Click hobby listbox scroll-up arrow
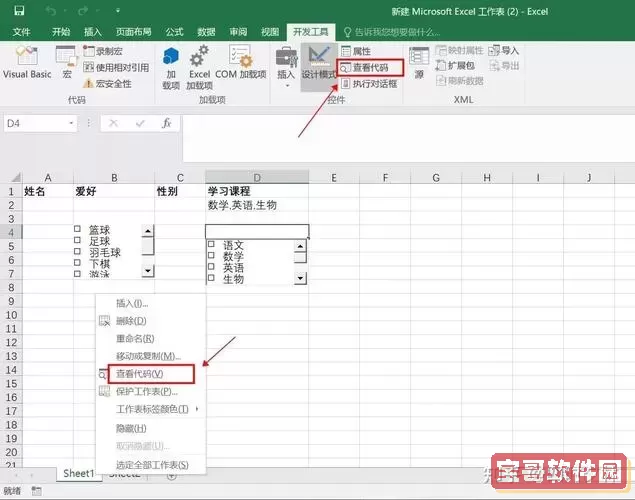The width and height of the screenshot is (635, 500). (148, 231)
